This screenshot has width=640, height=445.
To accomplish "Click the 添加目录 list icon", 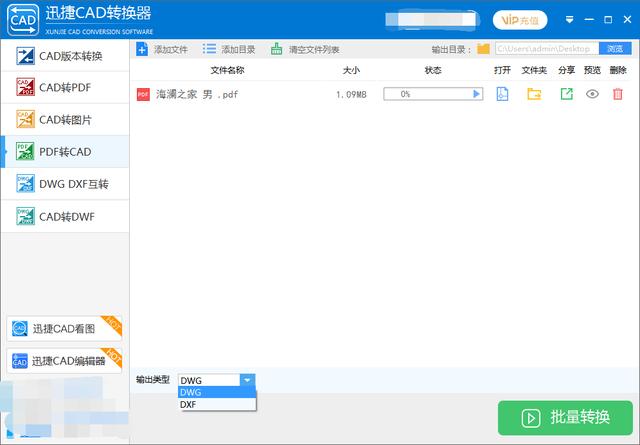I will pos(209,49).
